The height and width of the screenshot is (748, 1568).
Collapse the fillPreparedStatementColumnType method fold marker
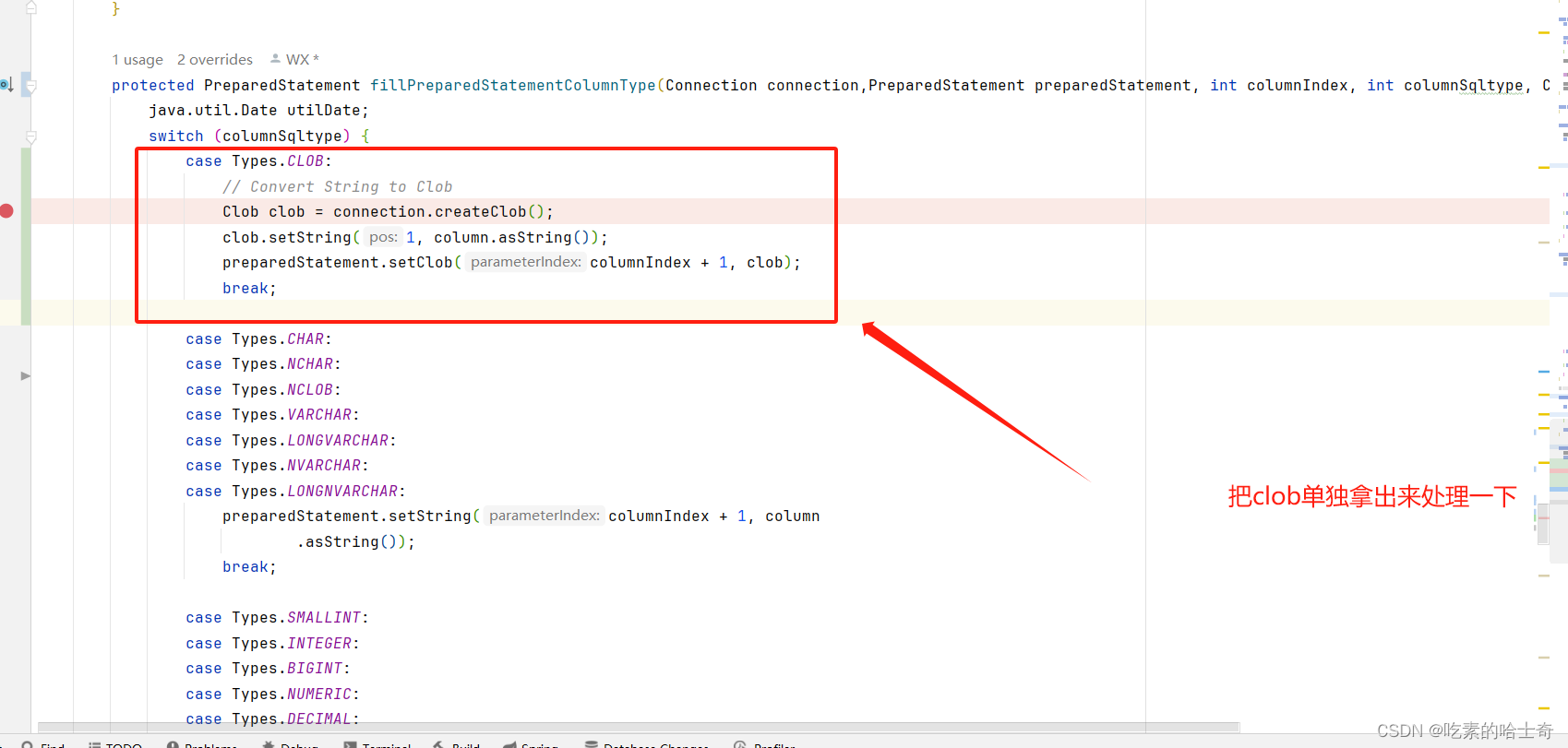tap(31, 86)
